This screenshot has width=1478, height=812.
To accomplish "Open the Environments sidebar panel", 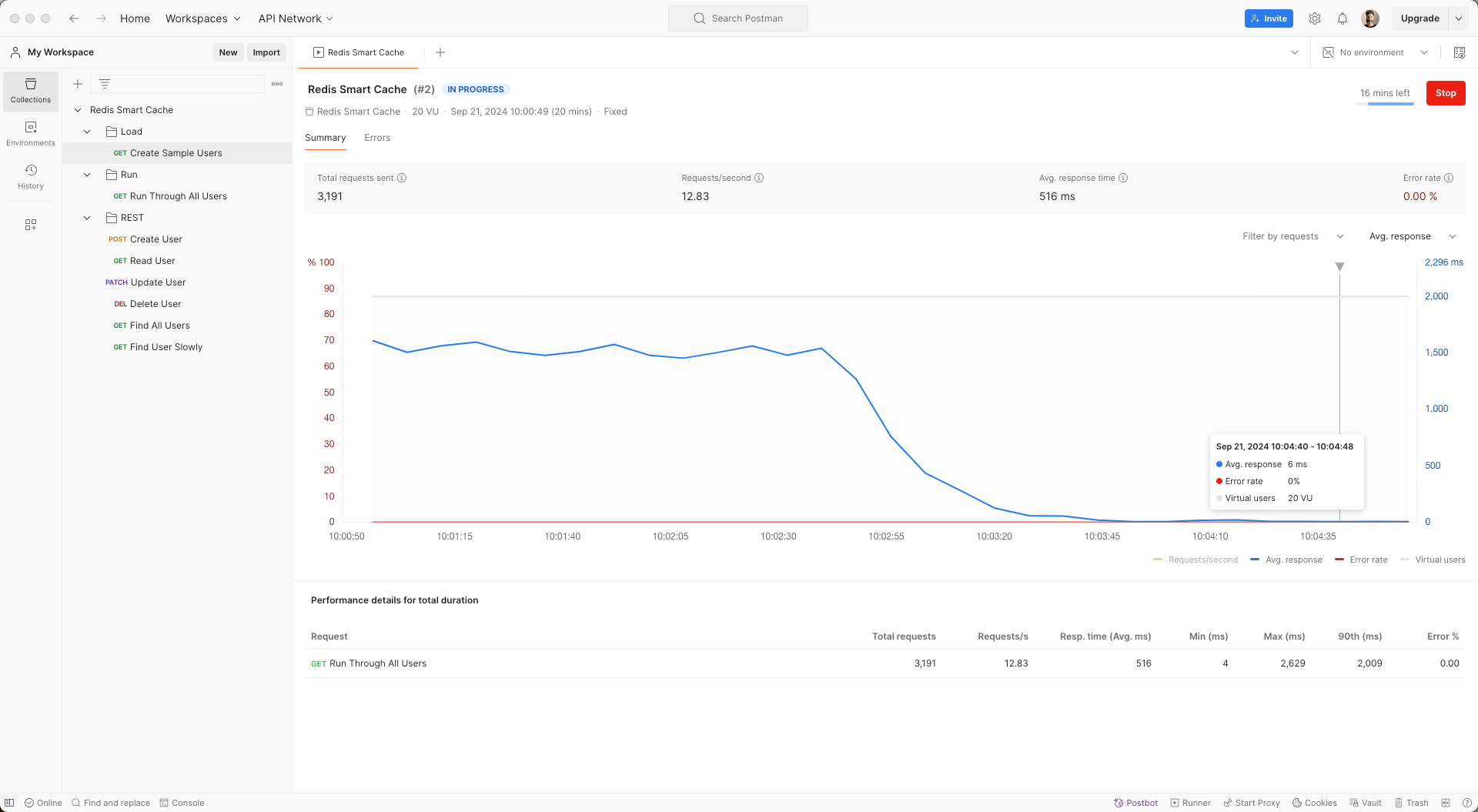I will point(31,134).
